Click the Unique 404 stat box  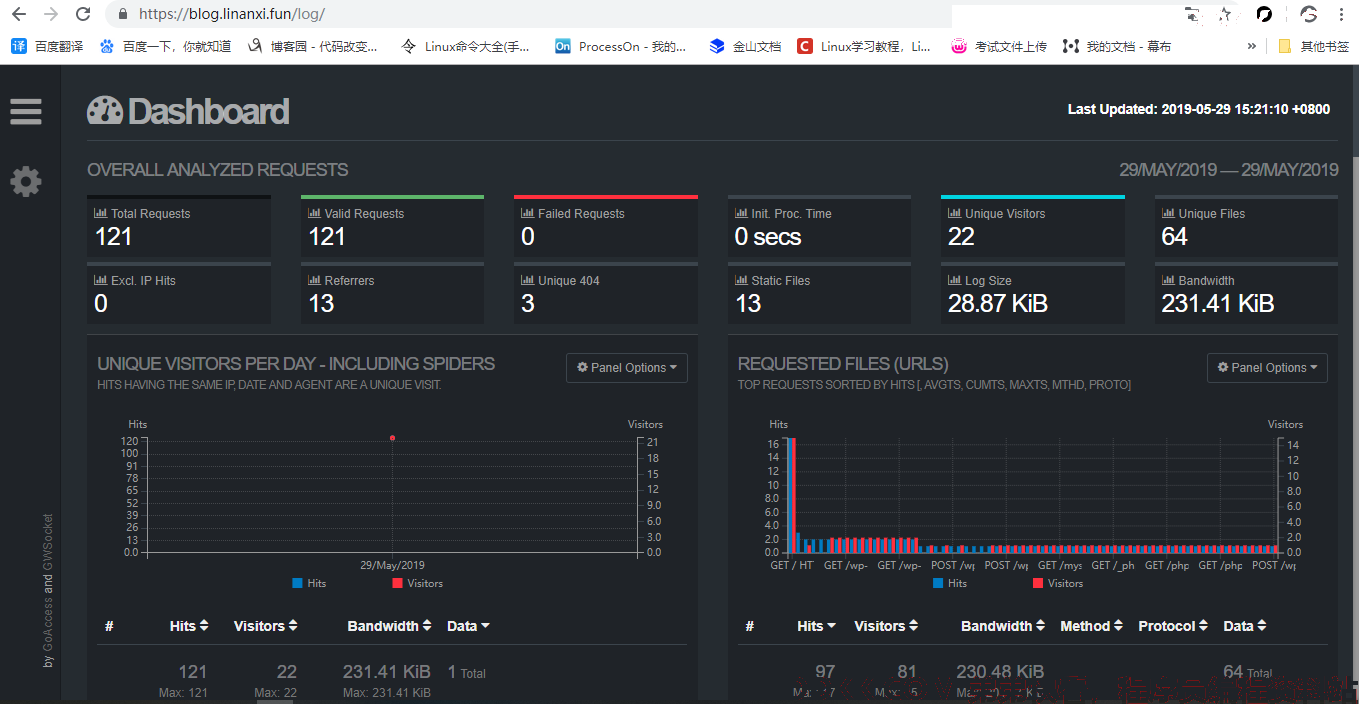pyautogui.click(x=606, y=294)
